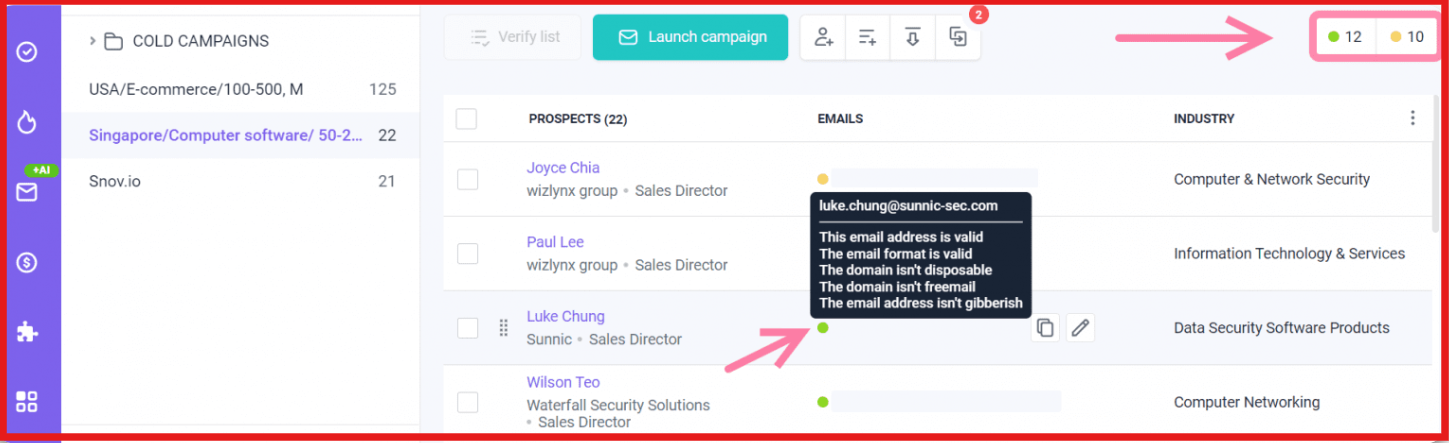Select Wilson Teo's row checkbox

point(467,402)
